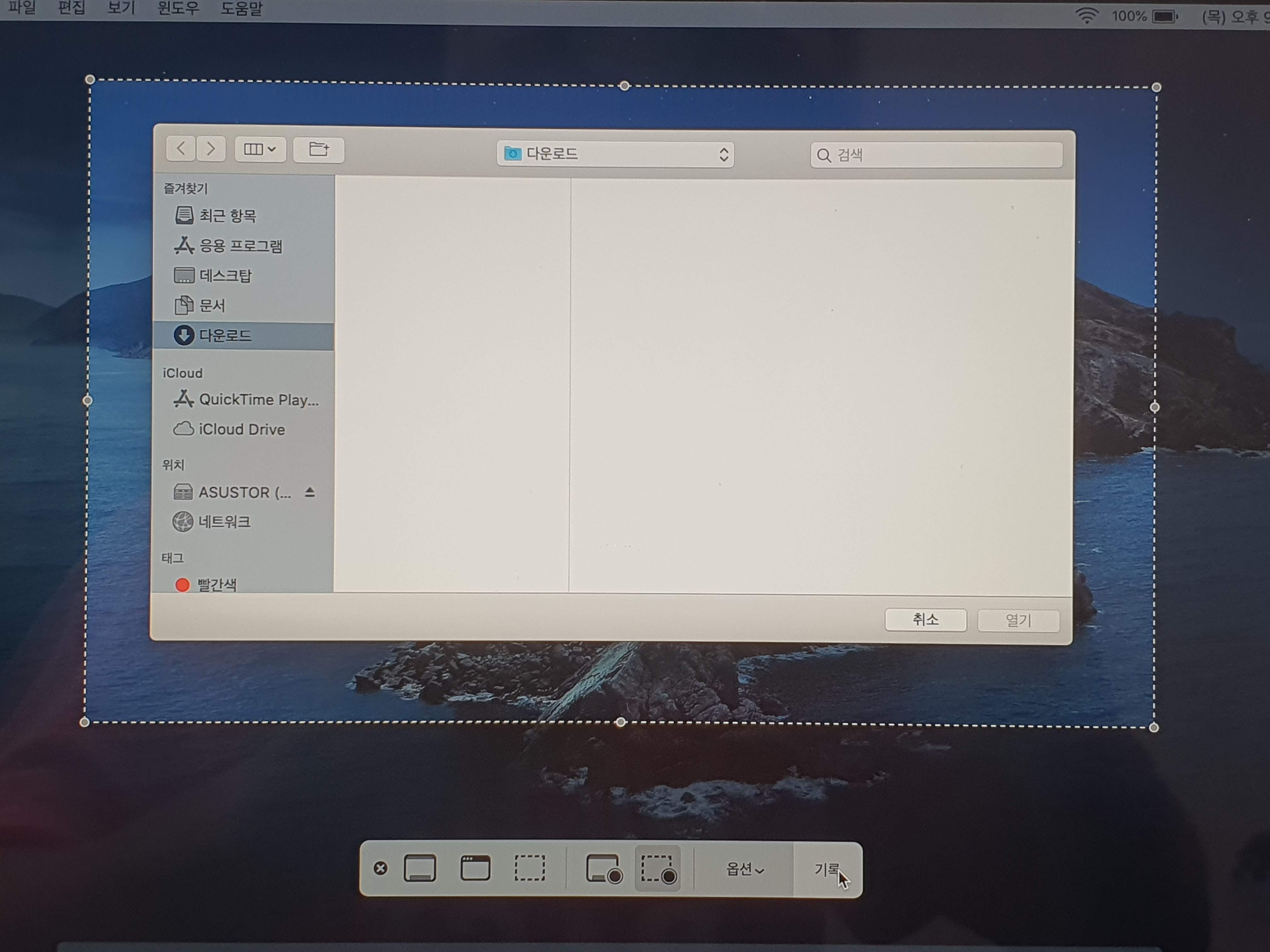The width and height of the screenshot is (1270, 952).
Task: Choose record selected portion icon
Action: (658, 869)
